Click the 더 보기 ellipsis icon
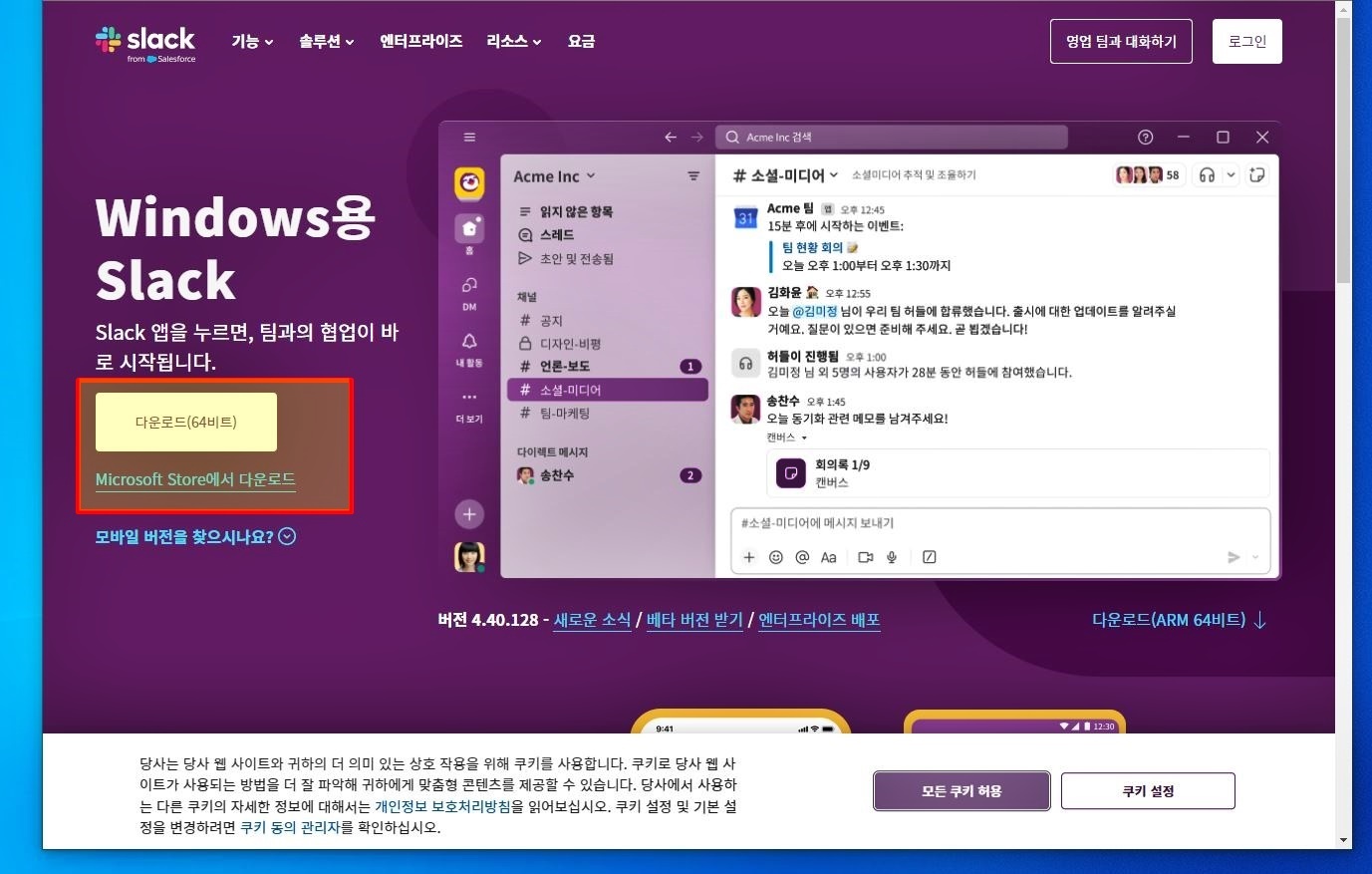This screenshot has width=1372, height=874. coord(469,398)
